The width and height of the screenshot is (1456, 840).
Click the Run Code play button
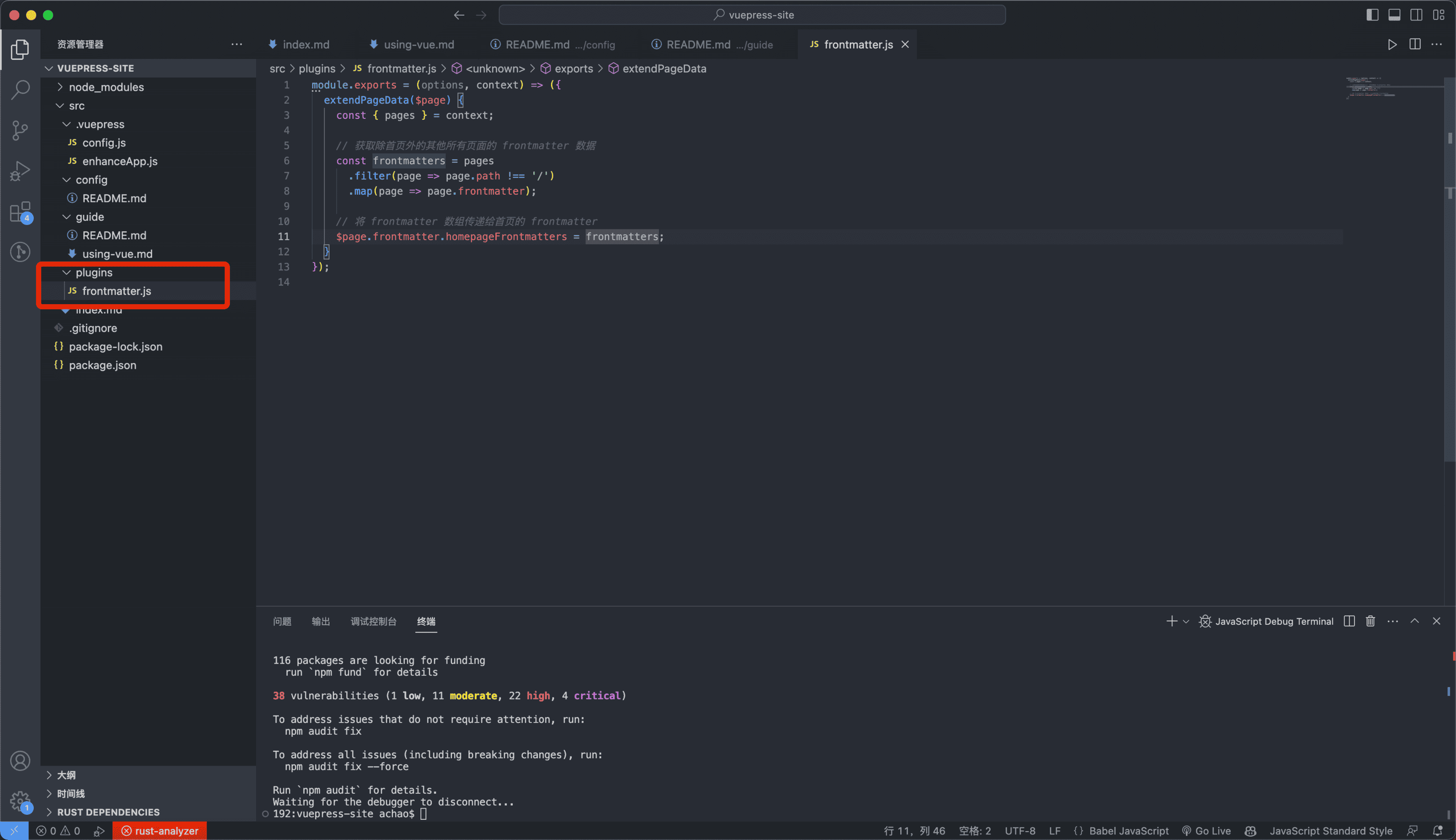tap(1392, 44)
